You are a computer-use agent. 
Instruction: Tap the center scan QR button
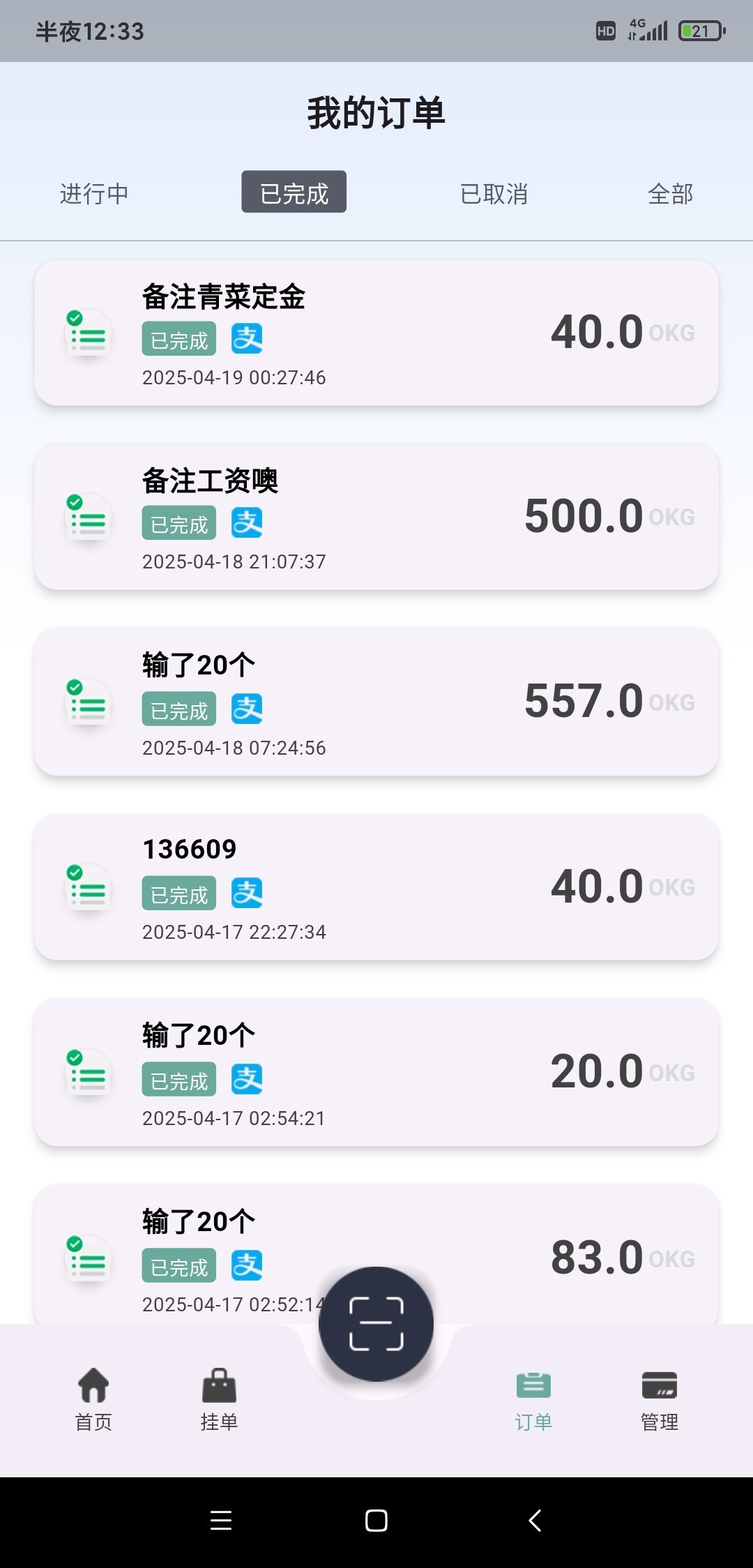pos(376,1323)
